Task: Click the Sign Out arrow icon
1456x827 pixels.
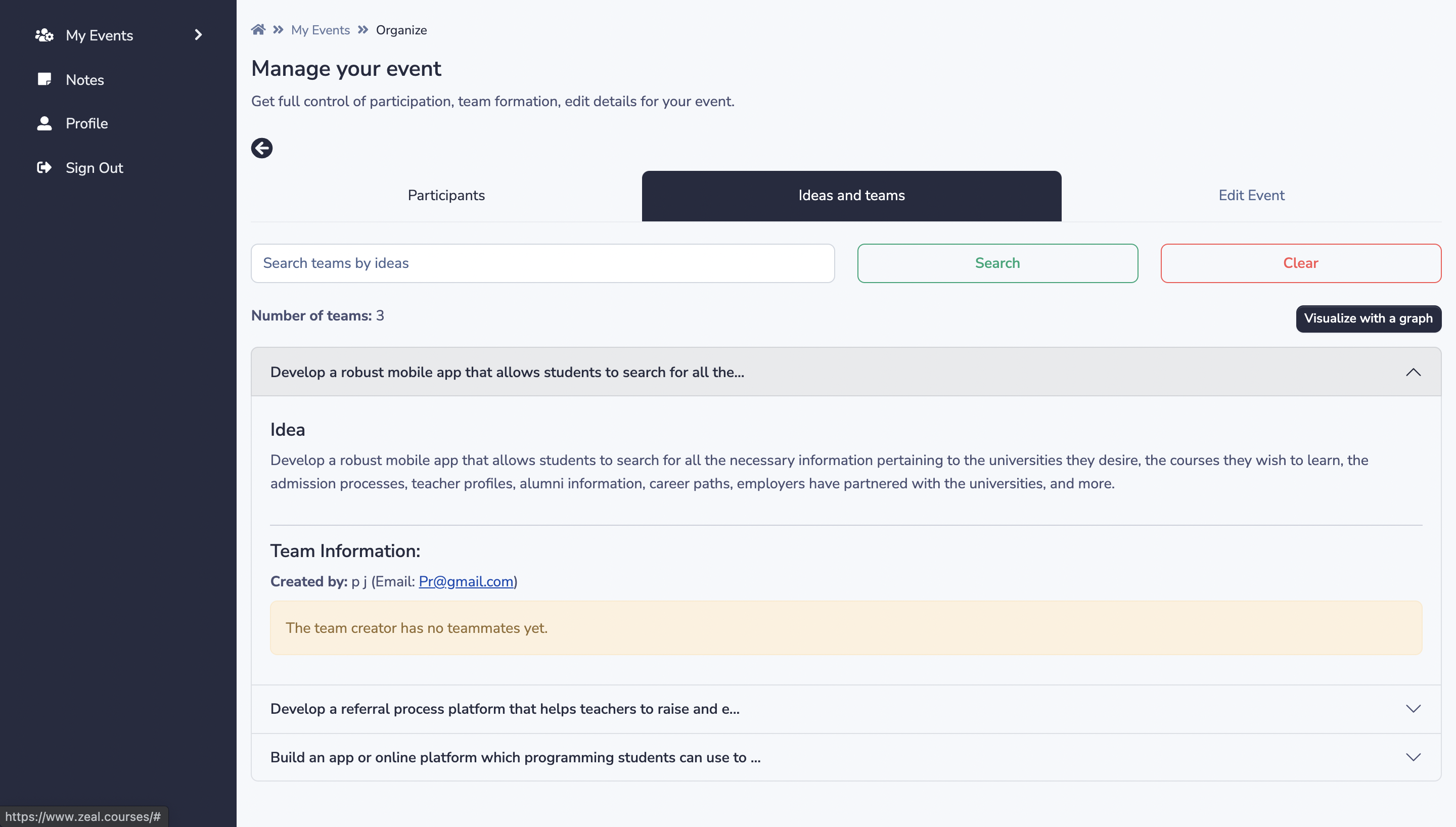Action: 44,167
